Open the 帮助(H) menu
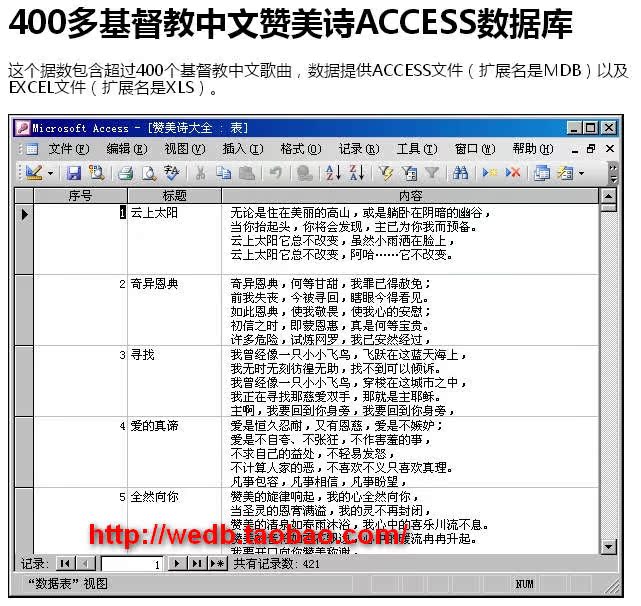The height and width of the screenshot is (606, 641). point(533,149)
